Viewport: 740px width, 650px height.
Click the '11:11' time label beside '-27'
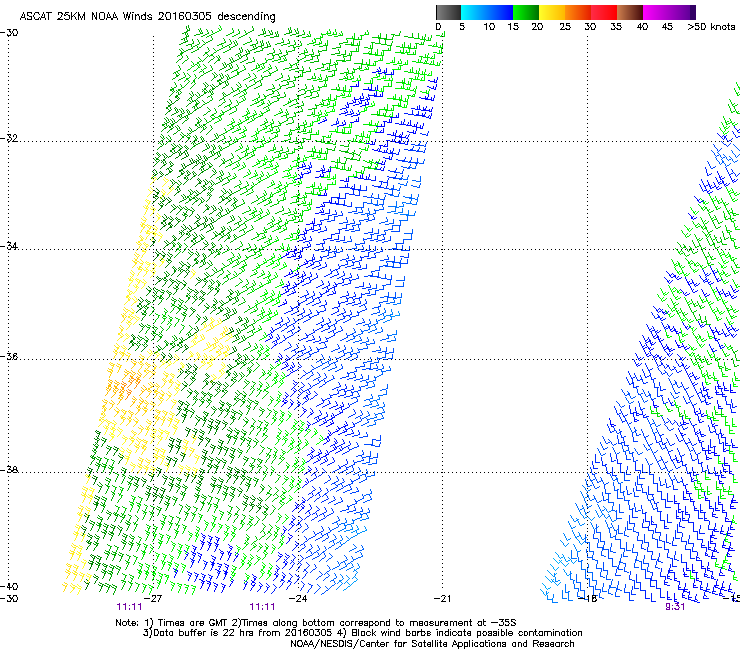(129, 607)
